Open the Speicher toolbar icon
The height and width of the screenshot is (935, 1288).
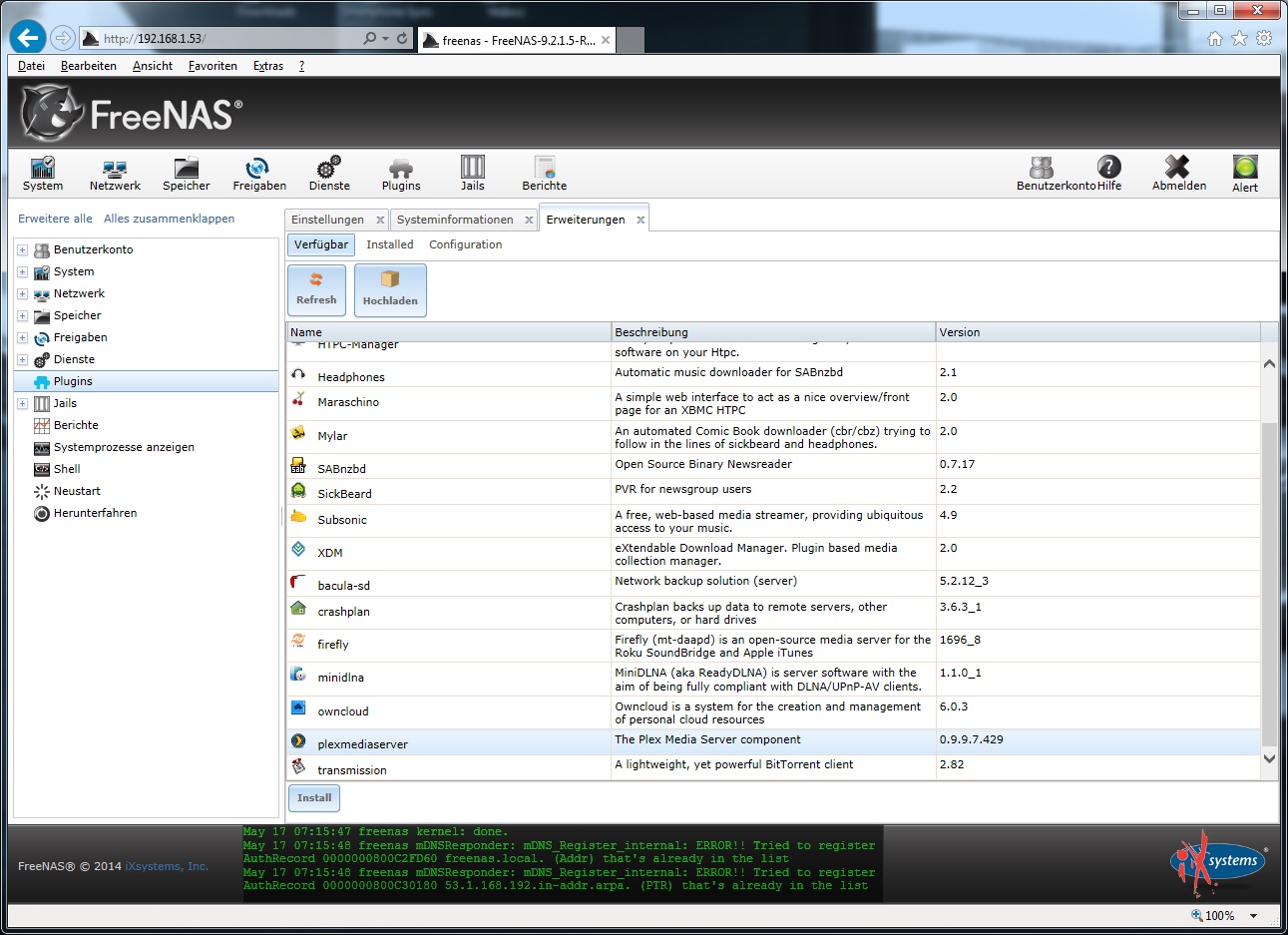[x=187, y=167]
